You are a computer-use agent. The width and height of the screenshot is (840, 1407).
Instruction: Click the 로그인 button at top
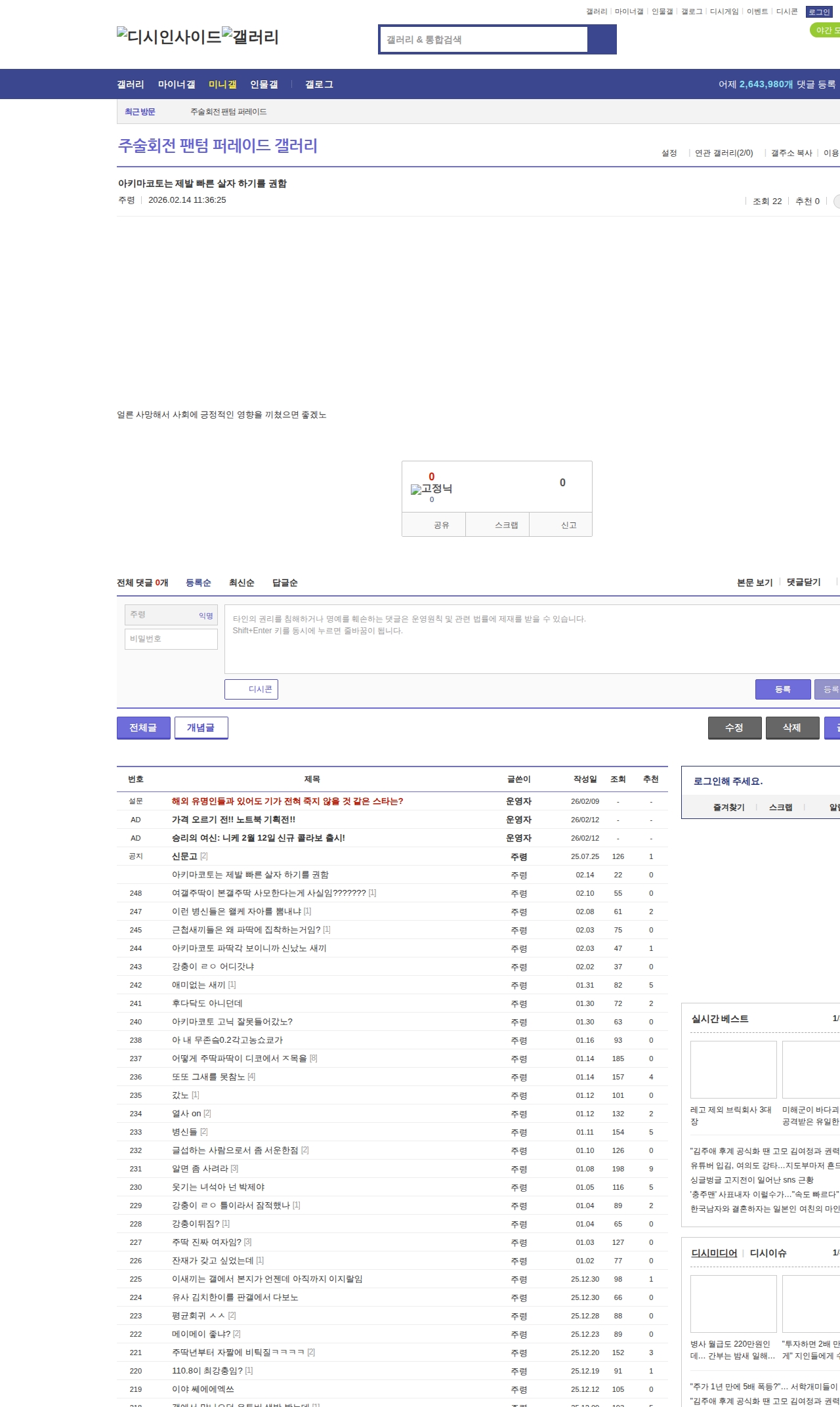[x=819, y=12]
